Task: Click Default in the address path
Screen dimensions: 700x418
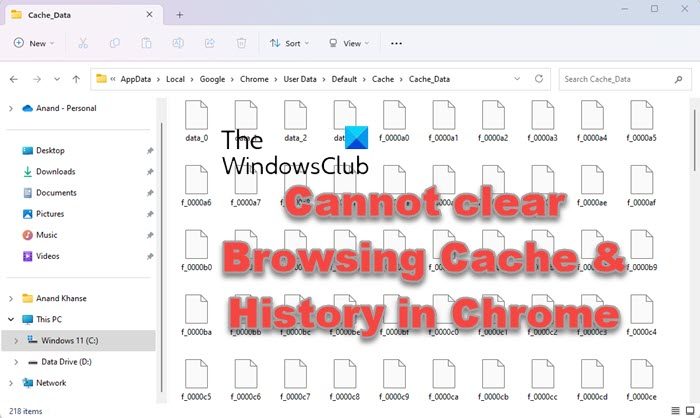Action: tap(344, 79)
